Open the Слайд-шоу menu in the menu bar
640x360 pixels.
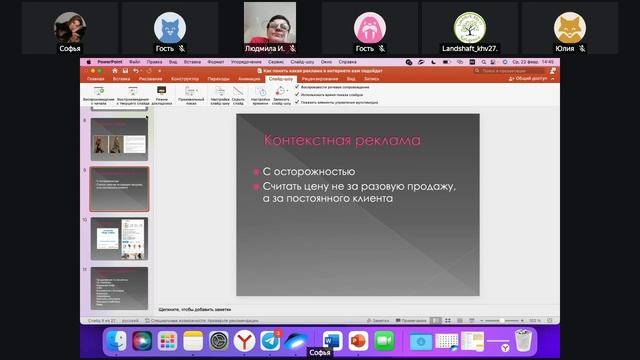302,62
